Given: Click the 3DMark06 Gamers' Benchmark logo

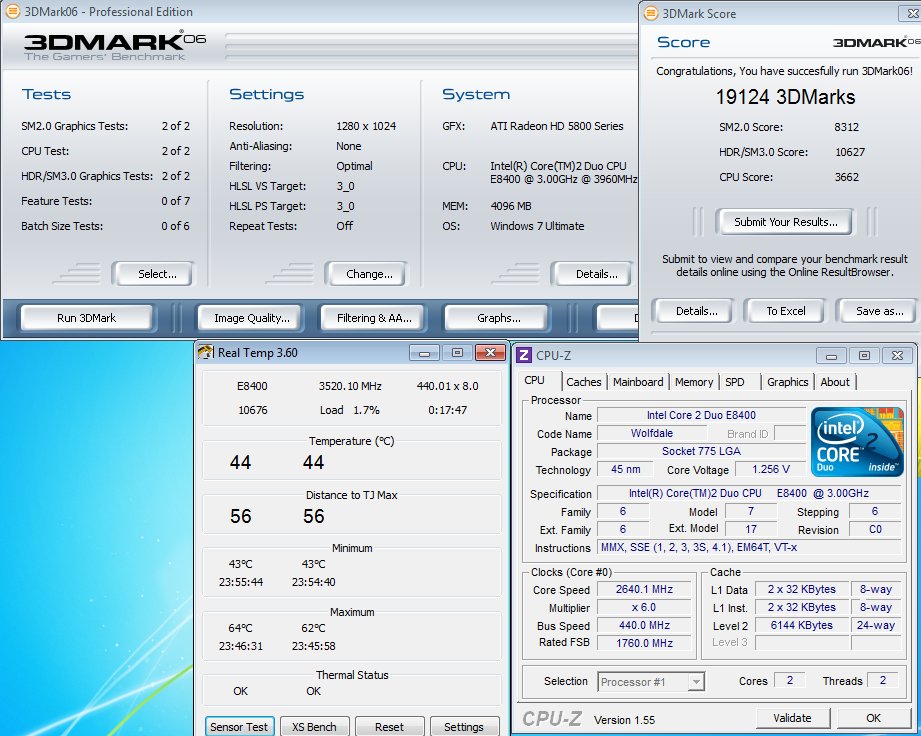Looking at the screenshot, I should pos(115,46).
